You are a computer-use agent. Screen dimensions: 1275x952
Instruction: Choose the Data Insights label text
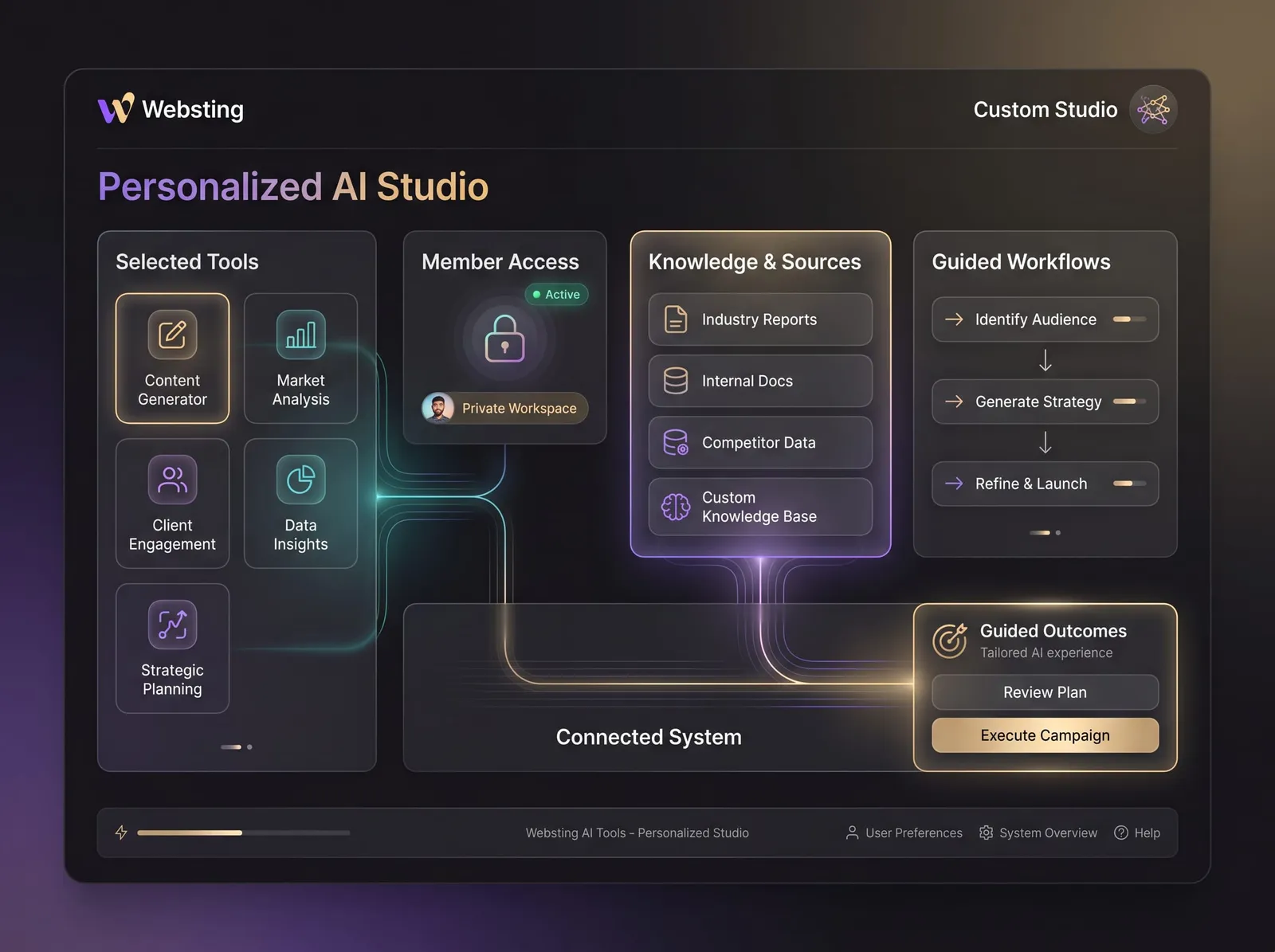[x=300, y=535]
